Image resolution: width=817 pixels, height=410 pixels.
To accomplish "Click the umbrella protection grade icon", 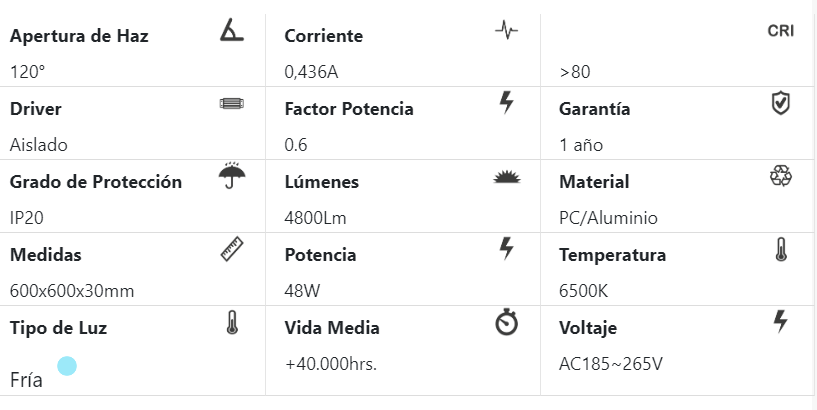I will pyautogui.click(x=232, y=176).
